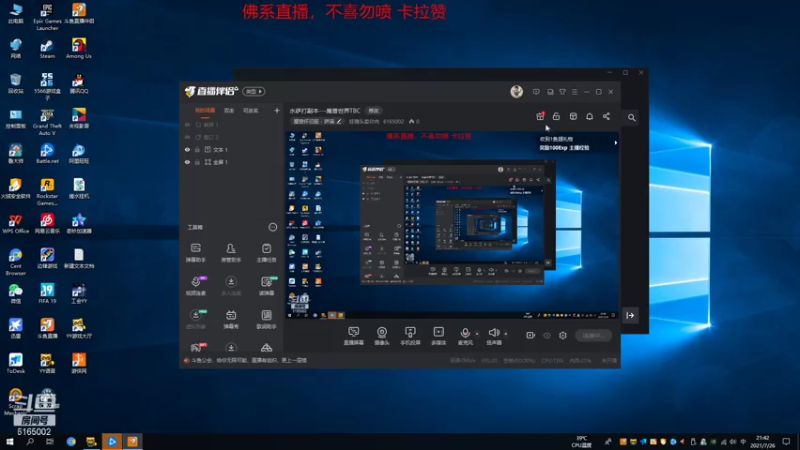Image resolution: width=800 pixels, height=450 pixels.
Task: Click the 虚拟形象 tool with green badge
Action: coord(195,319)
